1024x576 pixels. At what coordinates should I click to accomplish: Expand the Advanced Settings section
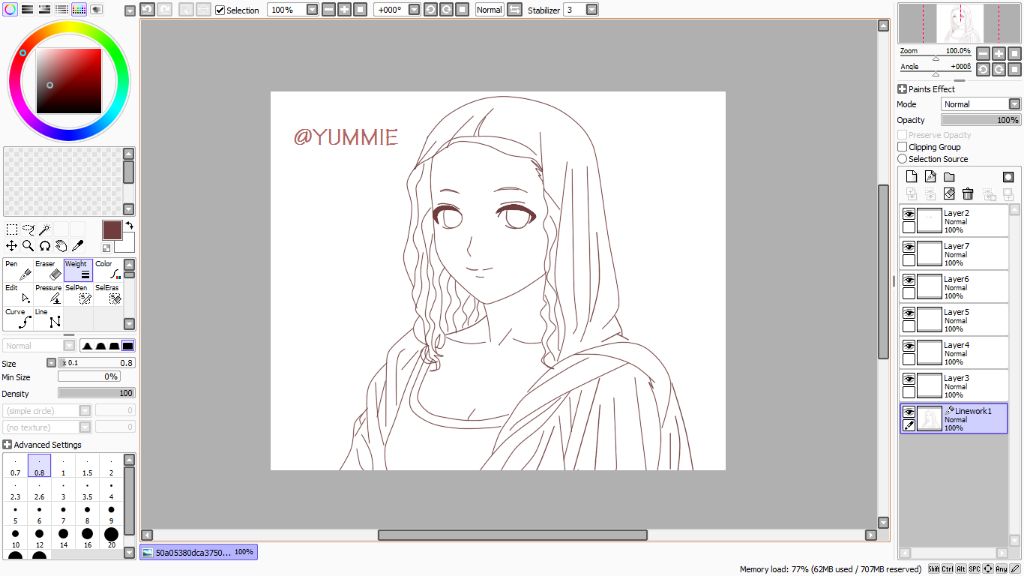(x=7, y=445)
